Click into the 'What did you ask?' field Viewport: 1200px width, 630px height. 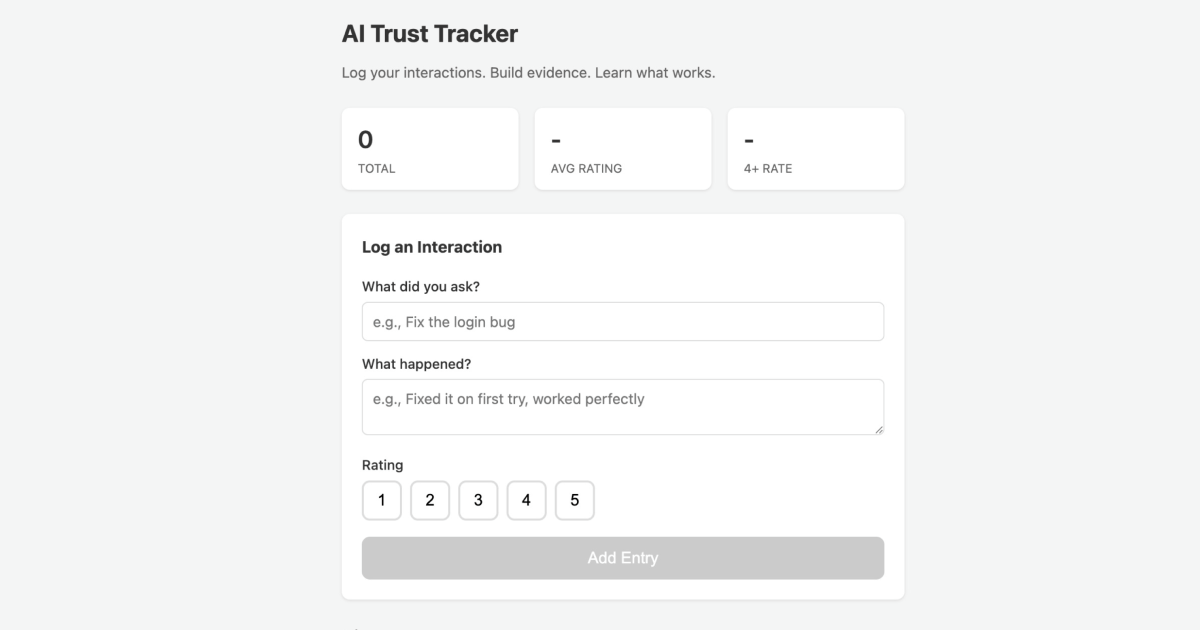(x=622, y=321)
